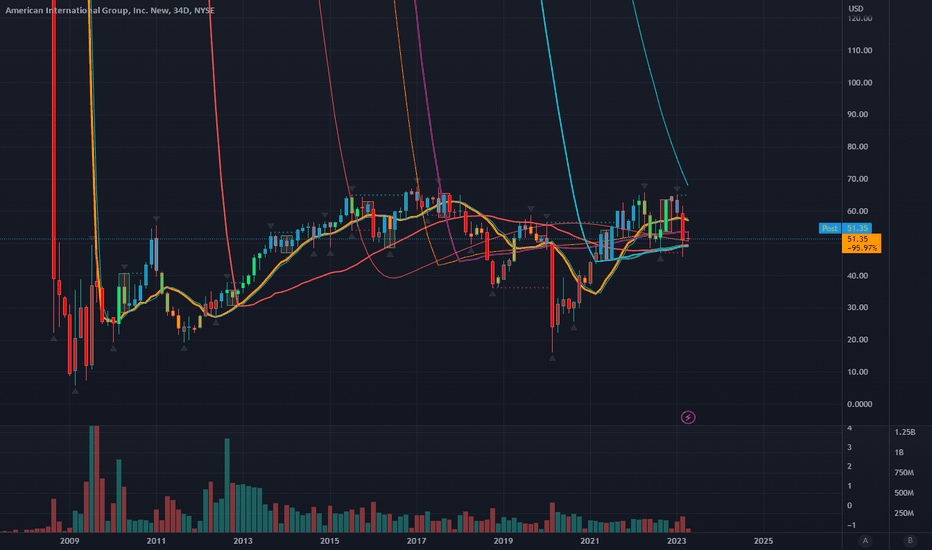Click the 60.00 price axis label

(x=857, y=211)
